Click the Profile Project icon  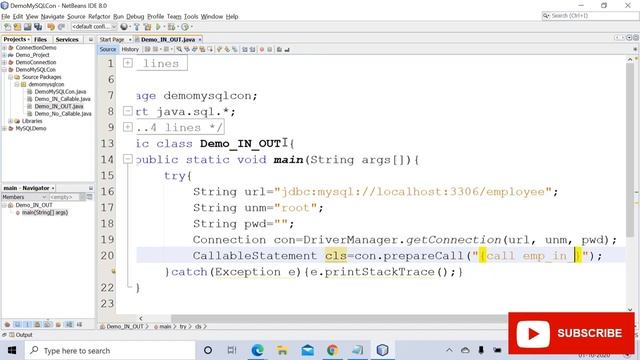[185, 27]
